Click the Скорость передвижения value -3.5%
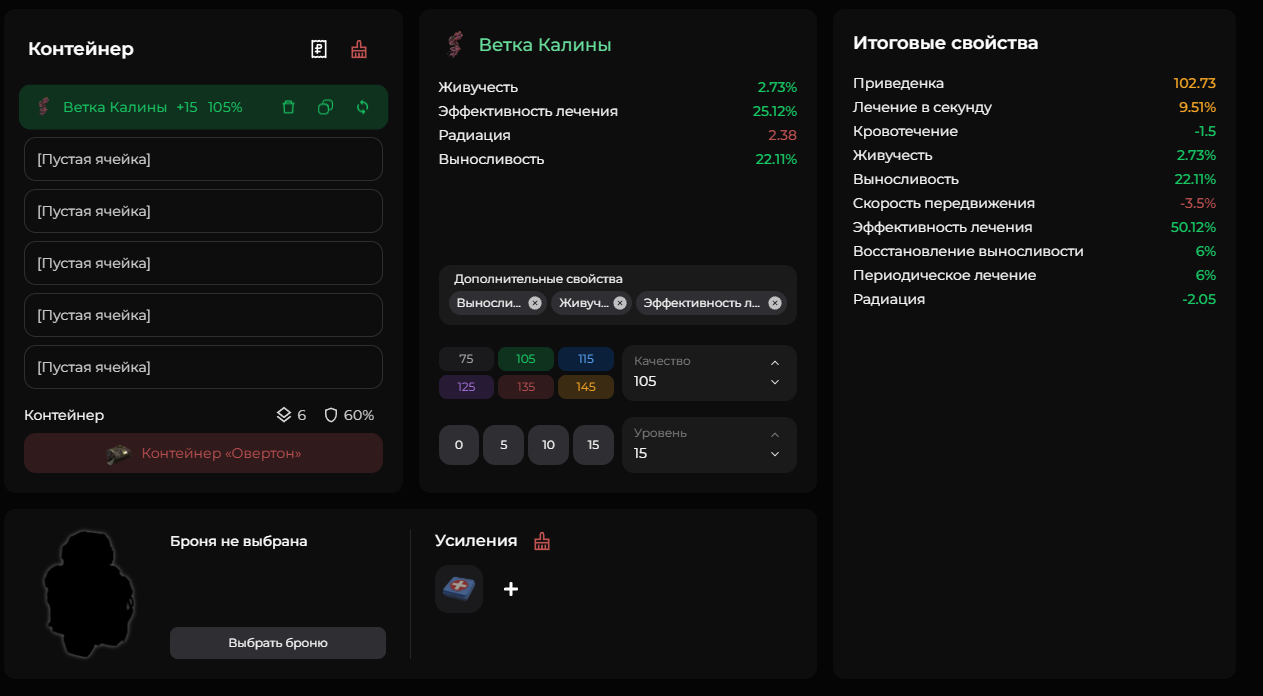Screen dimensions: 1263x696 pyautogui.click(x=1198, y=203)
